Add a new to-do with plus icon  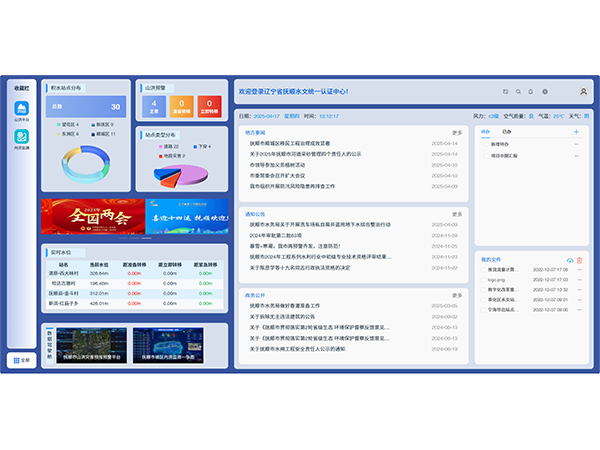[x=576, y=132]
